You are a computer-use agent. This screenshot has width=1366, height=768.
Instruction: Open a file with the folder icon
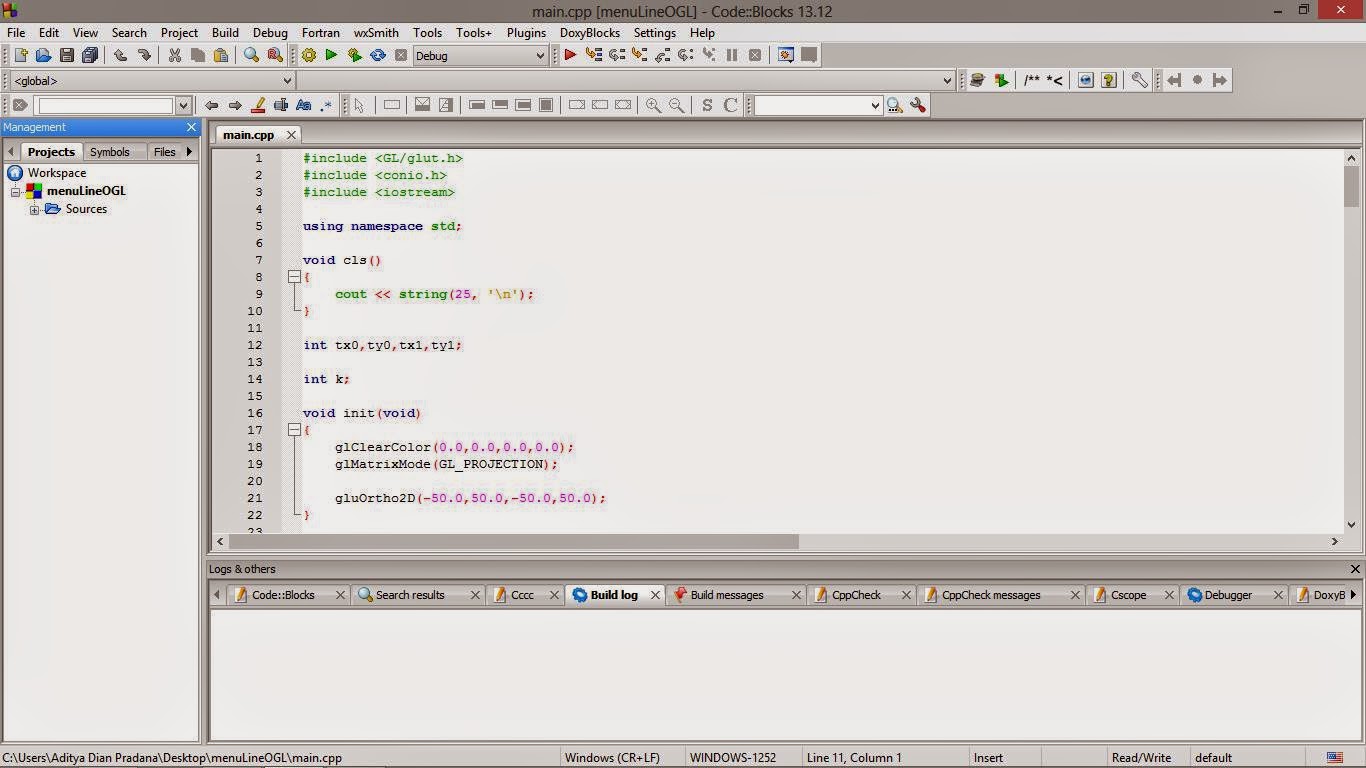coord(43,56)
